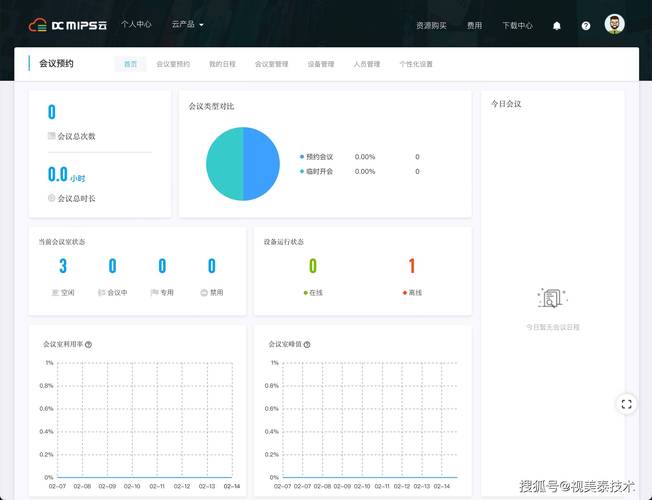Click the 会议预约 module title

pos(56,64)
